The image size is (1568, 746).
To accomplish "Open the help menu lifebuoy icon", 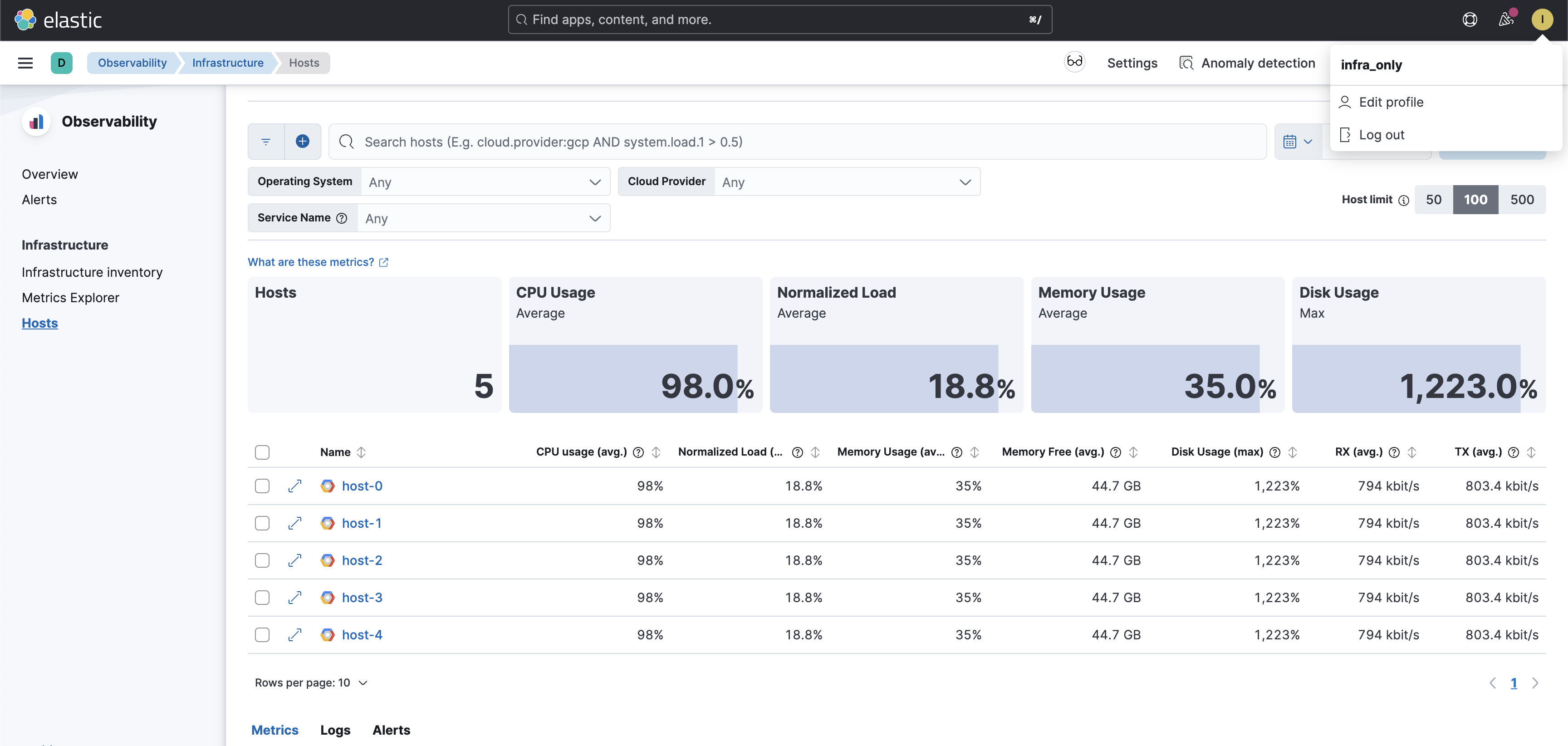I will click(1470, 20).
